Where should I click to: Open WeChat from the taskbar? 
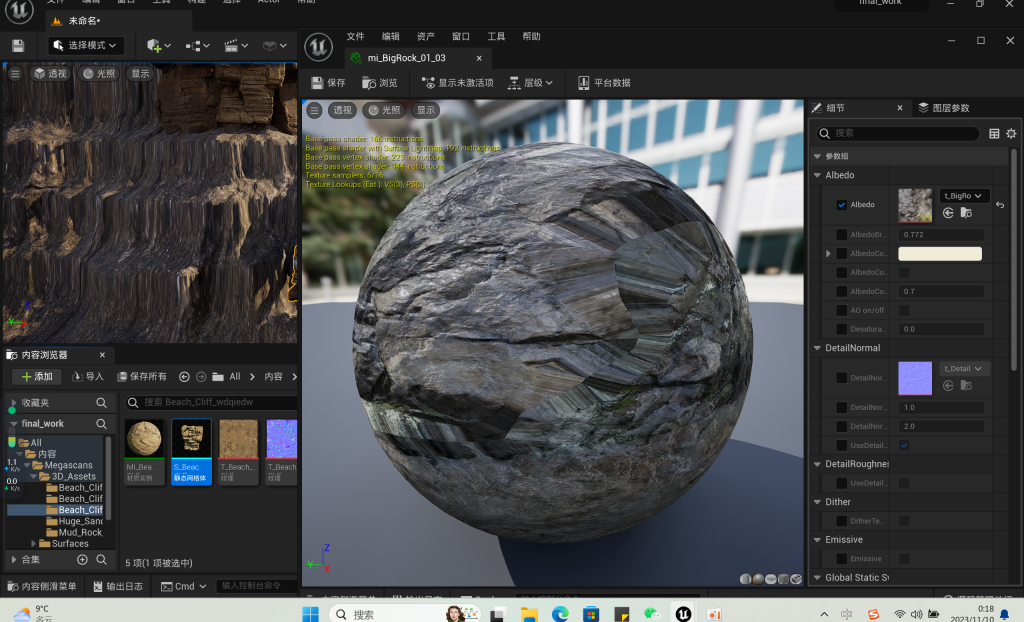(x=652, y=614)
